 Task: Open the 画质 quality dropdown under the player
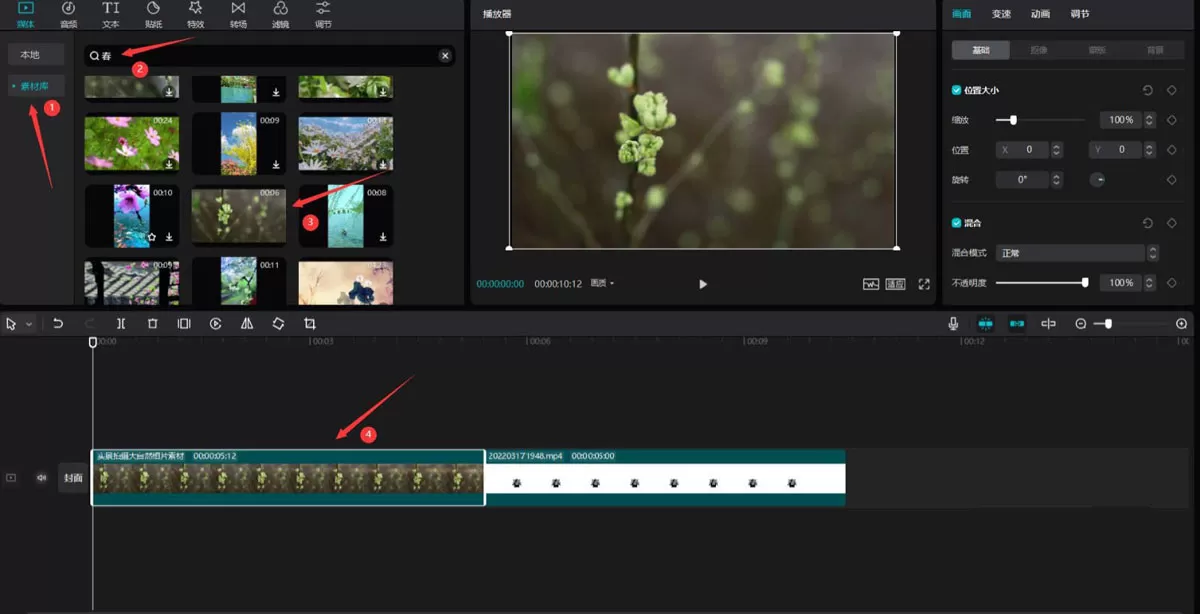[602, 284]
